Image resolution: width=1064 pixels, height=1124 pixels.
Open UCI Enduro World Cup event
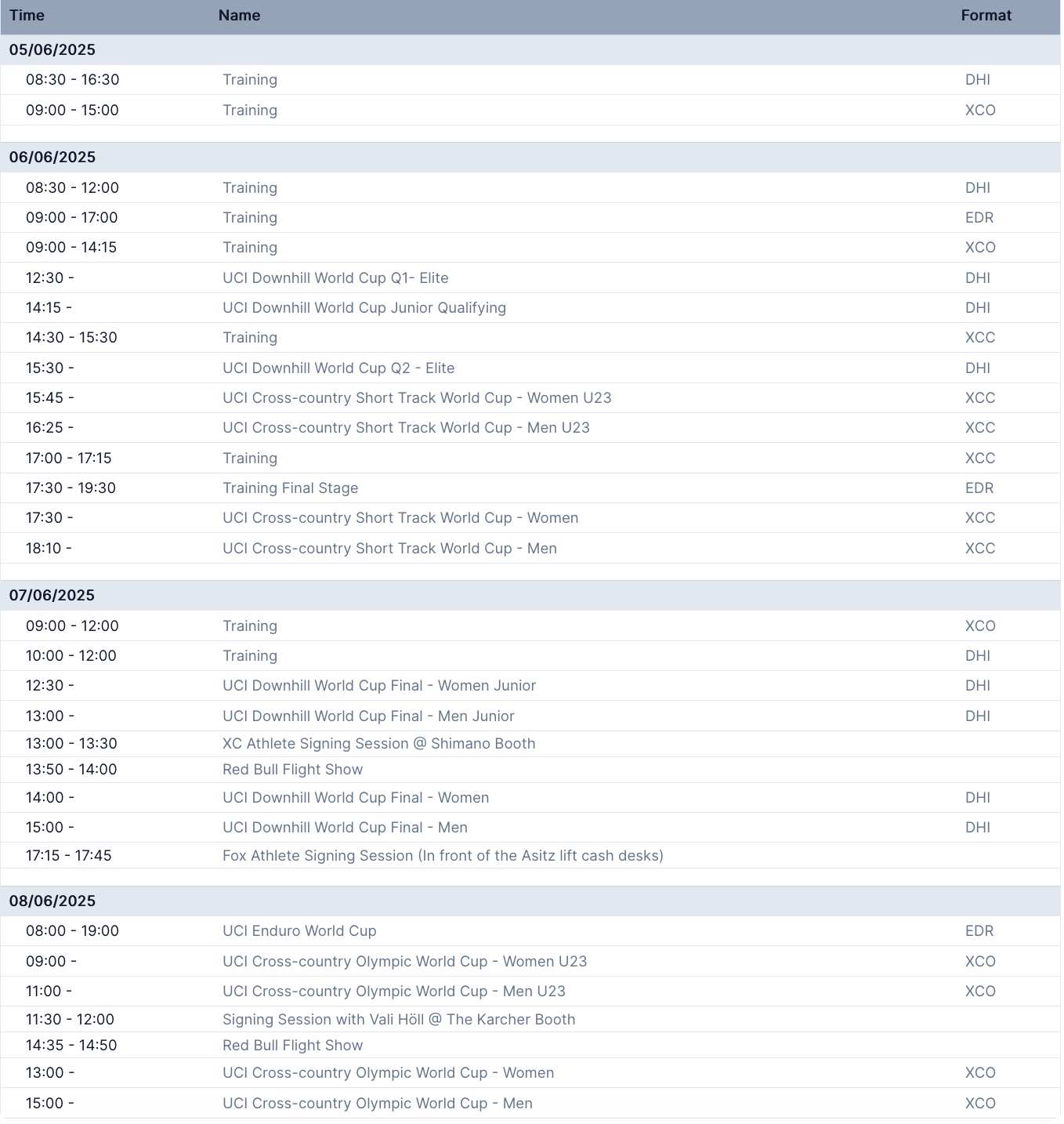point(299,931)
